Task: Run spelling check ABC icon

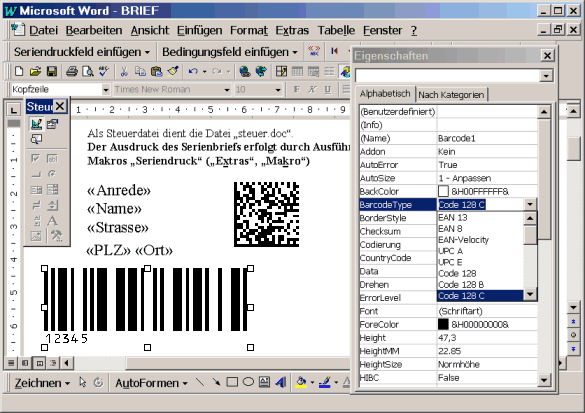Action: [104, 71]
